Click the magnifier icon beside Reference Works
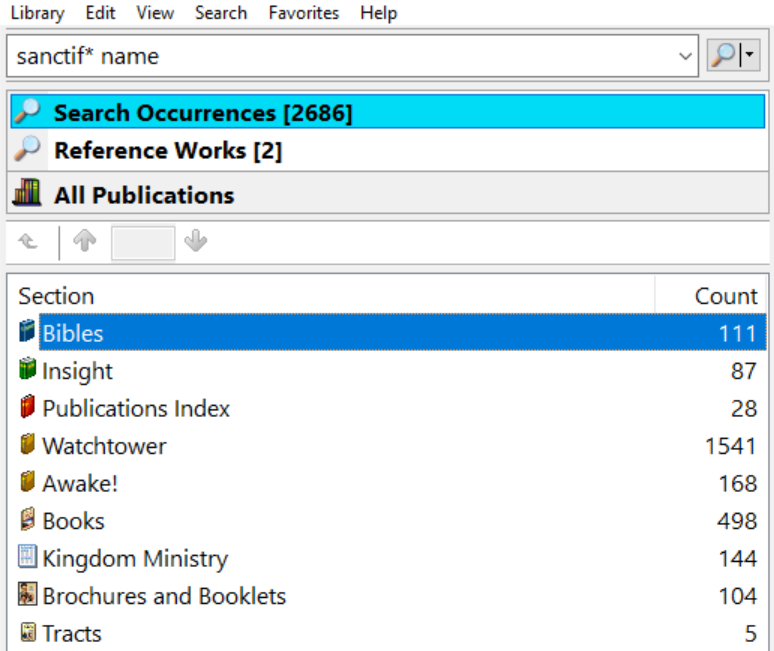 28,148
